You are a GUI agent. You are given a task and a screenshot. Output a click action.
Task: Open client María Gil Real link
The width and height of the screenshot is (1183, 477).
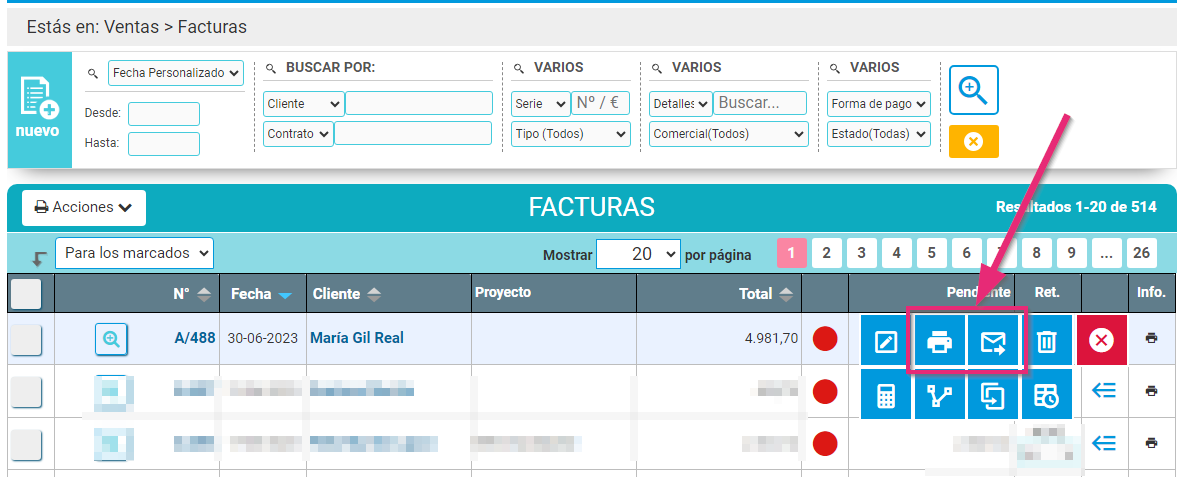(x=357, y=338)
